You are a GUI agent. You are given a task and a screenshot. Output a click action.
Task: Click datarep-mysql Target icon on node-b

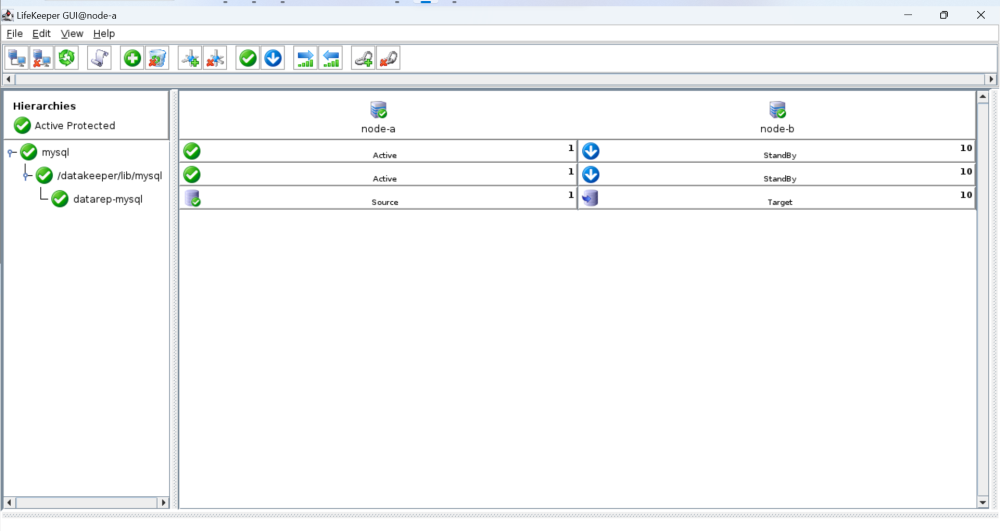tap(590, 198)
